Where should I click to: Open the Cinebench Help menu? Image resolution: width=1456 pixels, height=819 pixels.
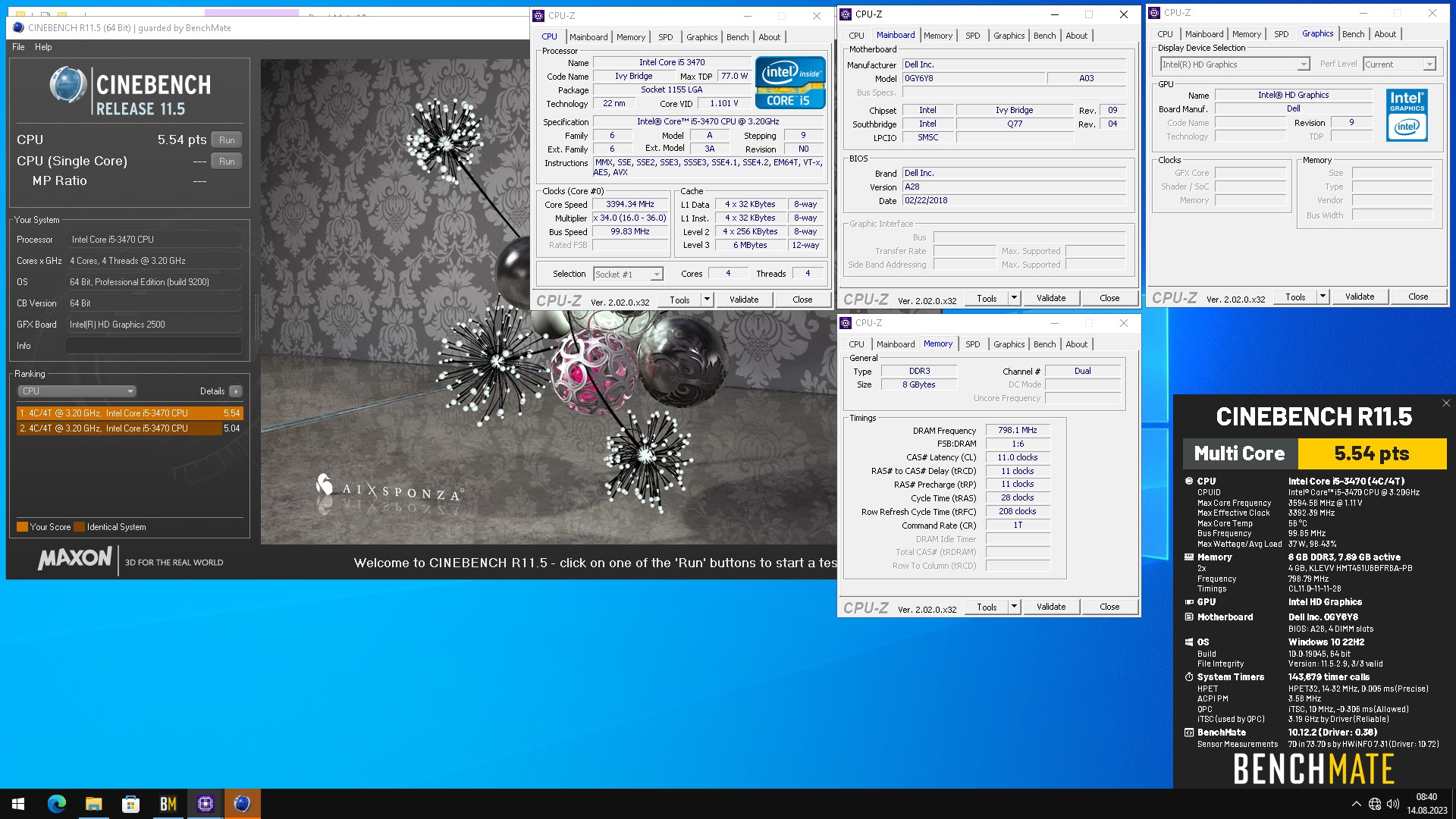(x=43, y=47)
